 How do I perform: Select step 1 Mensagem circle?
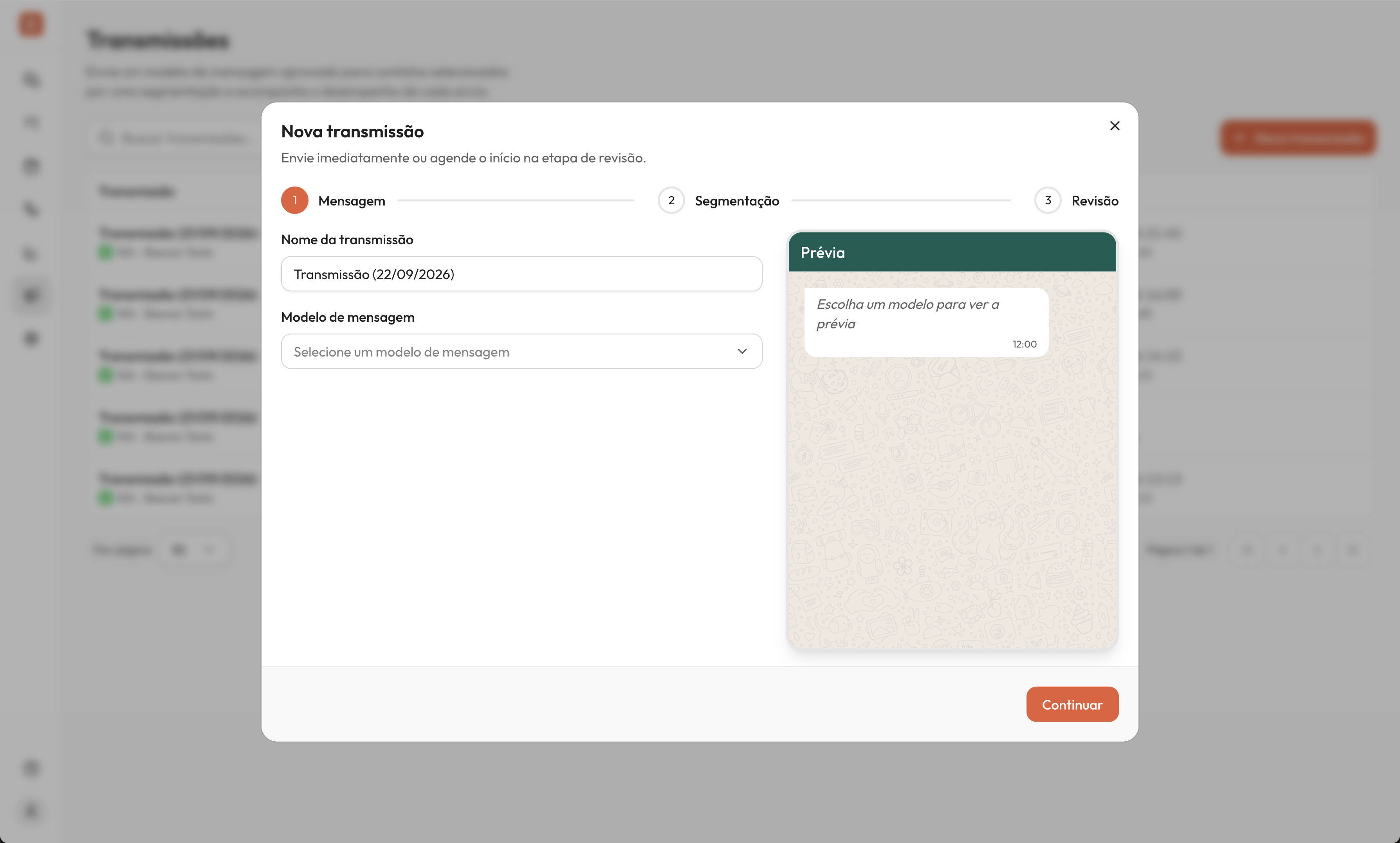point(295,200)
